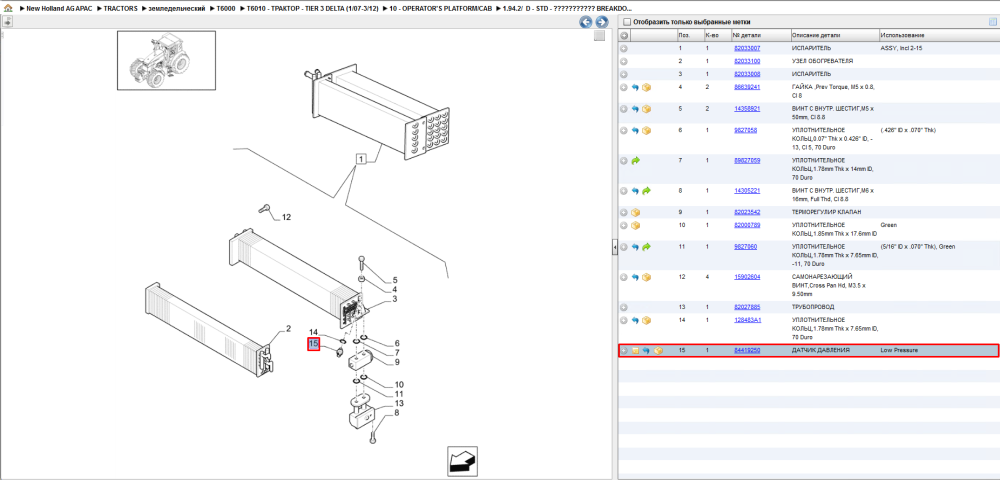Open part number 82033008 link
This screenshot has height=480, width=1000.
[747, 75]
